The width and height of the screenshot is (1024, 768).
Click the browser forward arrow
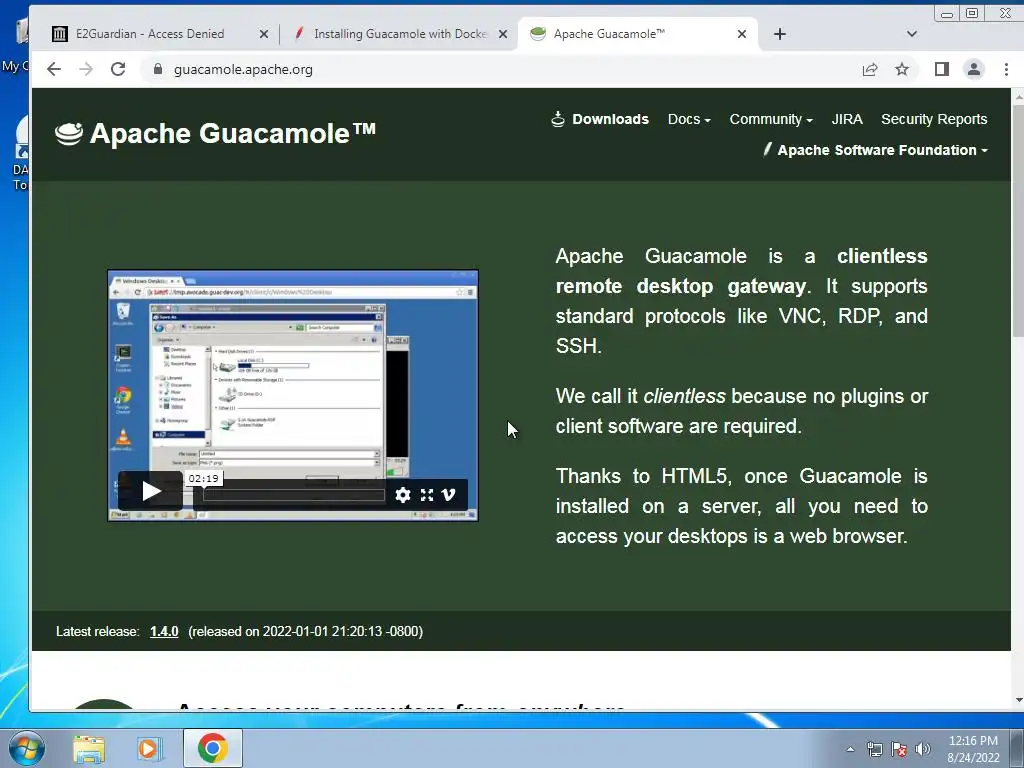coord(86,69)
